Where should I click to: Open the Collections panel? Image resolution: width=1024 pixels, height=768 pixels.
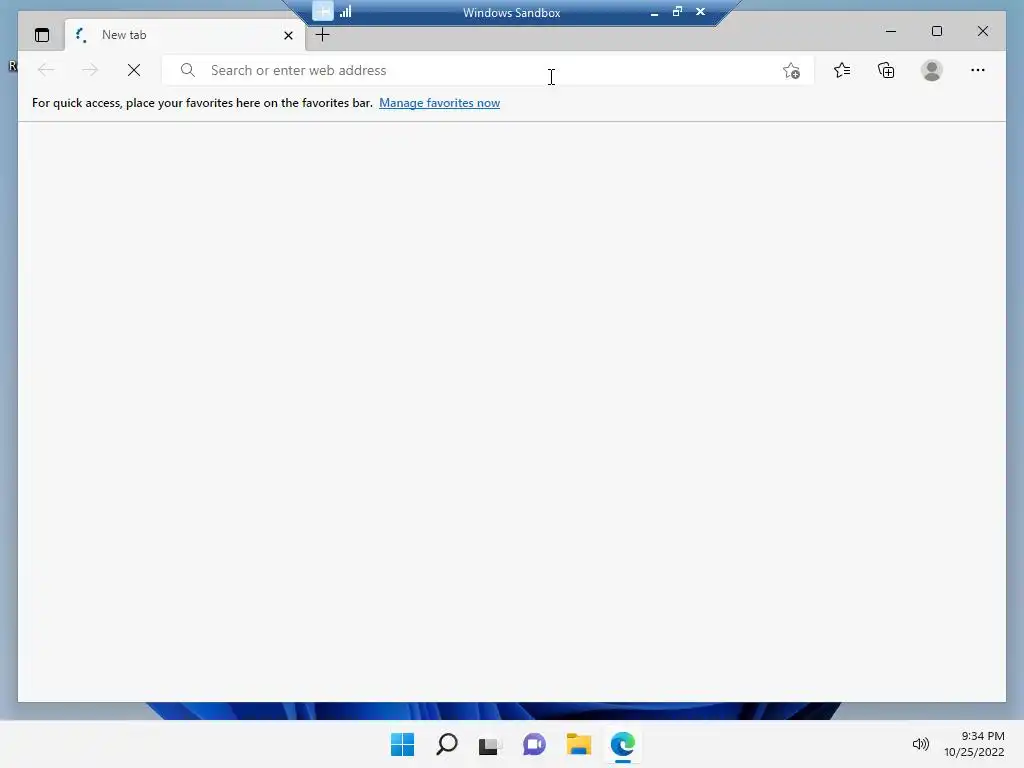pos(886,70)
